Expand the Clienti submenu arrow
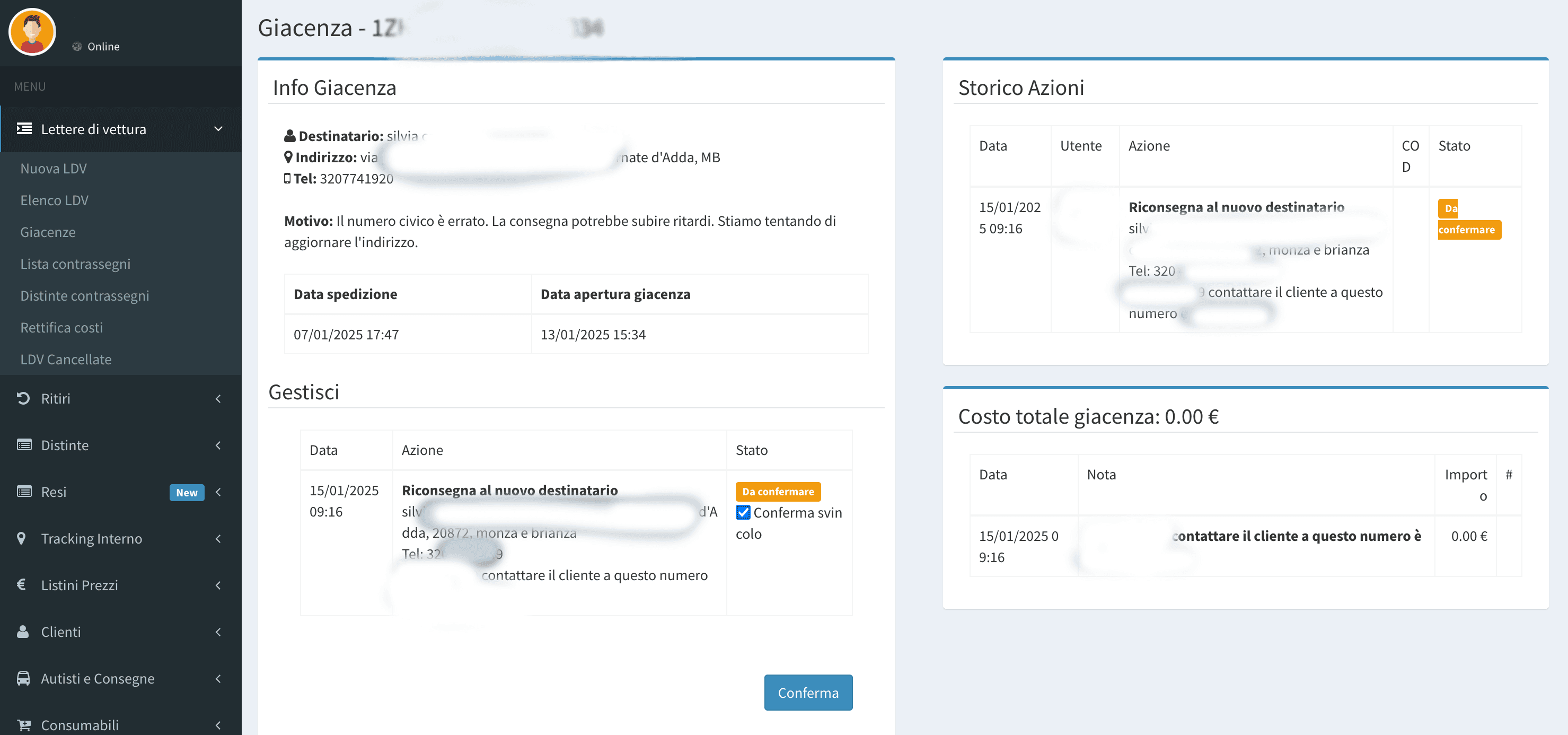Viewport: 1568px width, 735px height. [218, 632]
